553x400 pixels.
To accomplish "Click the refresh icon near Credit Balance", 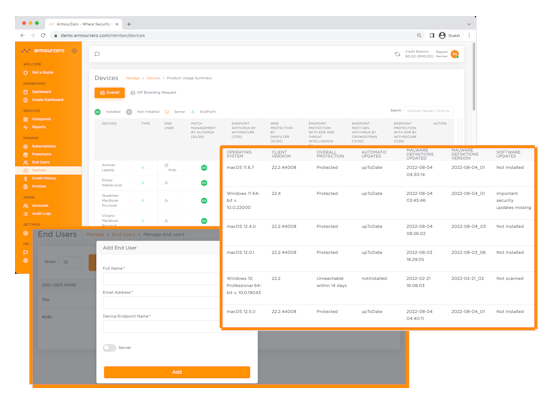I will coord(397,54).
